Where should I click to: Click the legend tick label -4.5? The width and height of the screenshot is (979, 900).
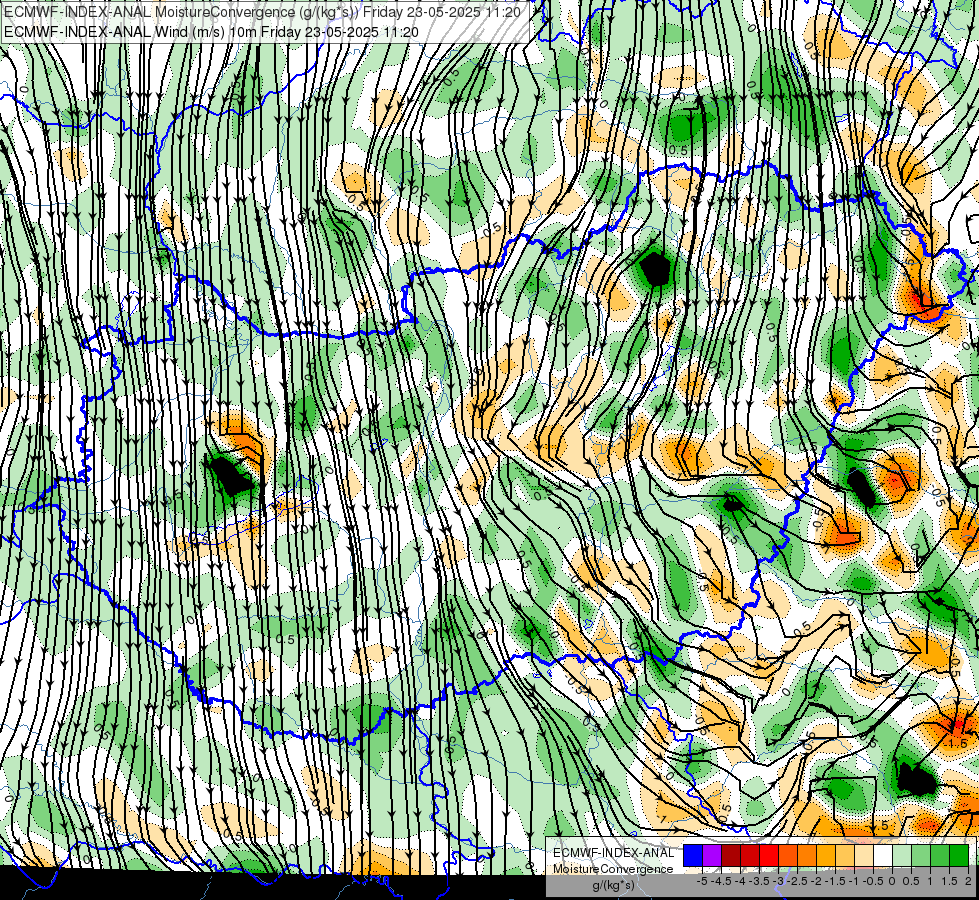coord(721,881)
